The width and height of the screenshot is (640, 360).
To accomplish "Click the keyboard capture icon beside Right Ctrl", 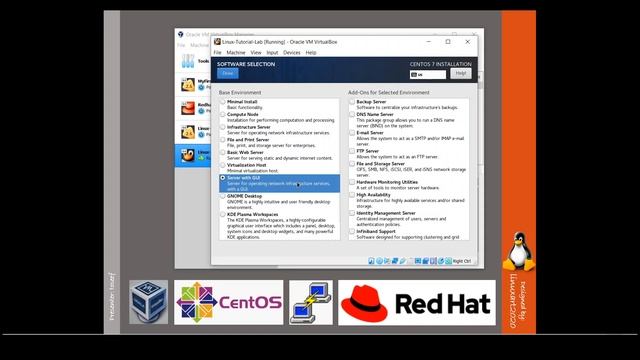I will (449, 261).
